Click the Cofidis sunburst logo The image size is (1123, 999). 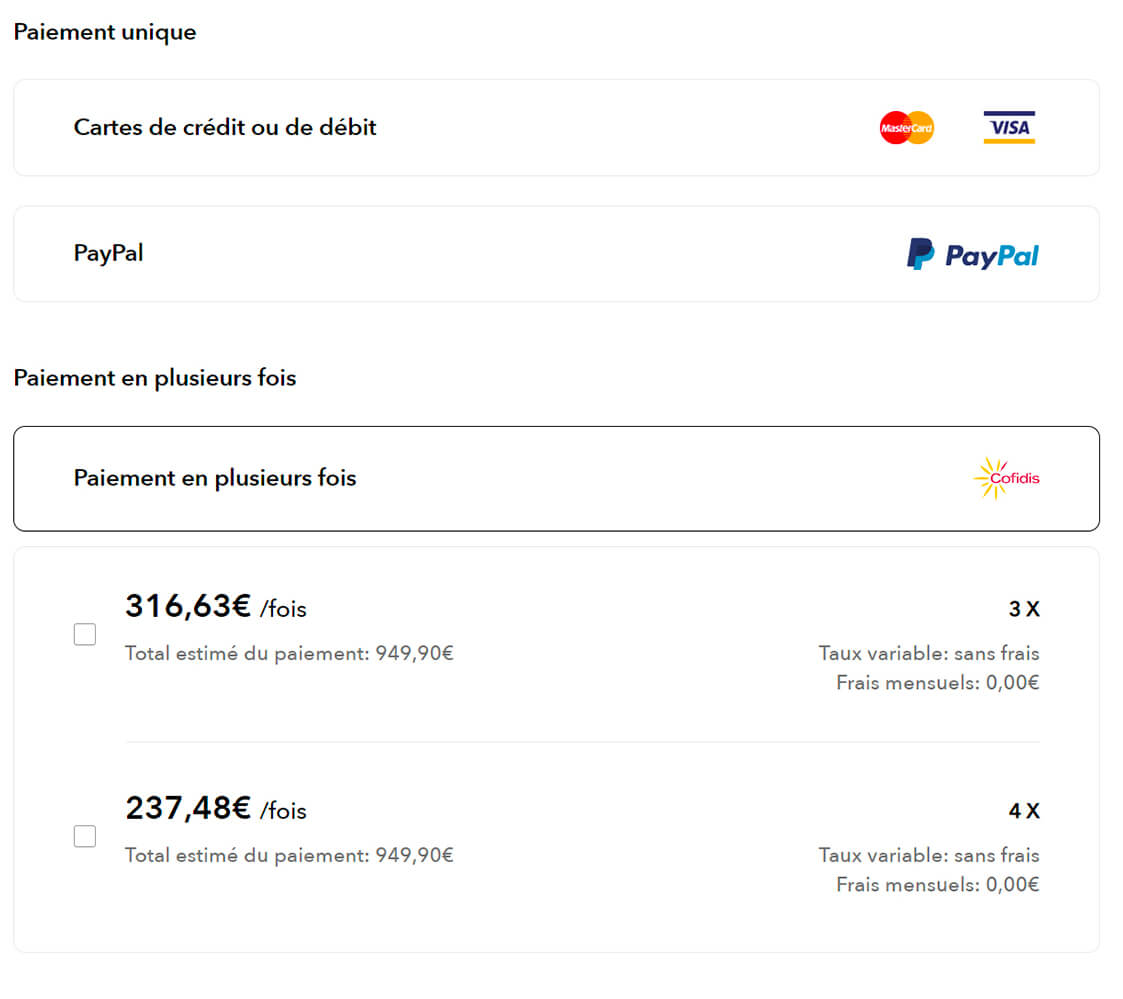click(x=1006, y=478)
